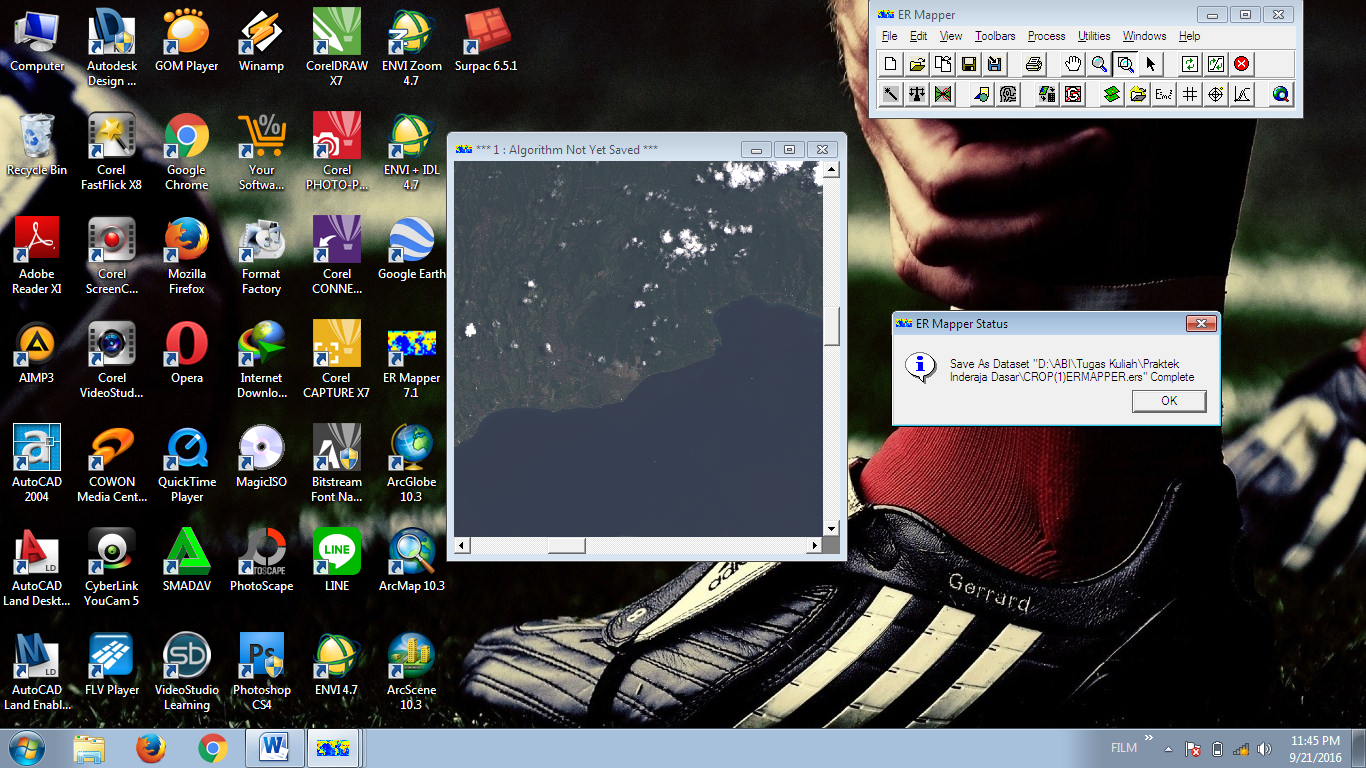Click the Copy window icon in ER Mapper toolbar
Image resolution: width=1366 pixels, height=768 pixels.
pos(942,64)
